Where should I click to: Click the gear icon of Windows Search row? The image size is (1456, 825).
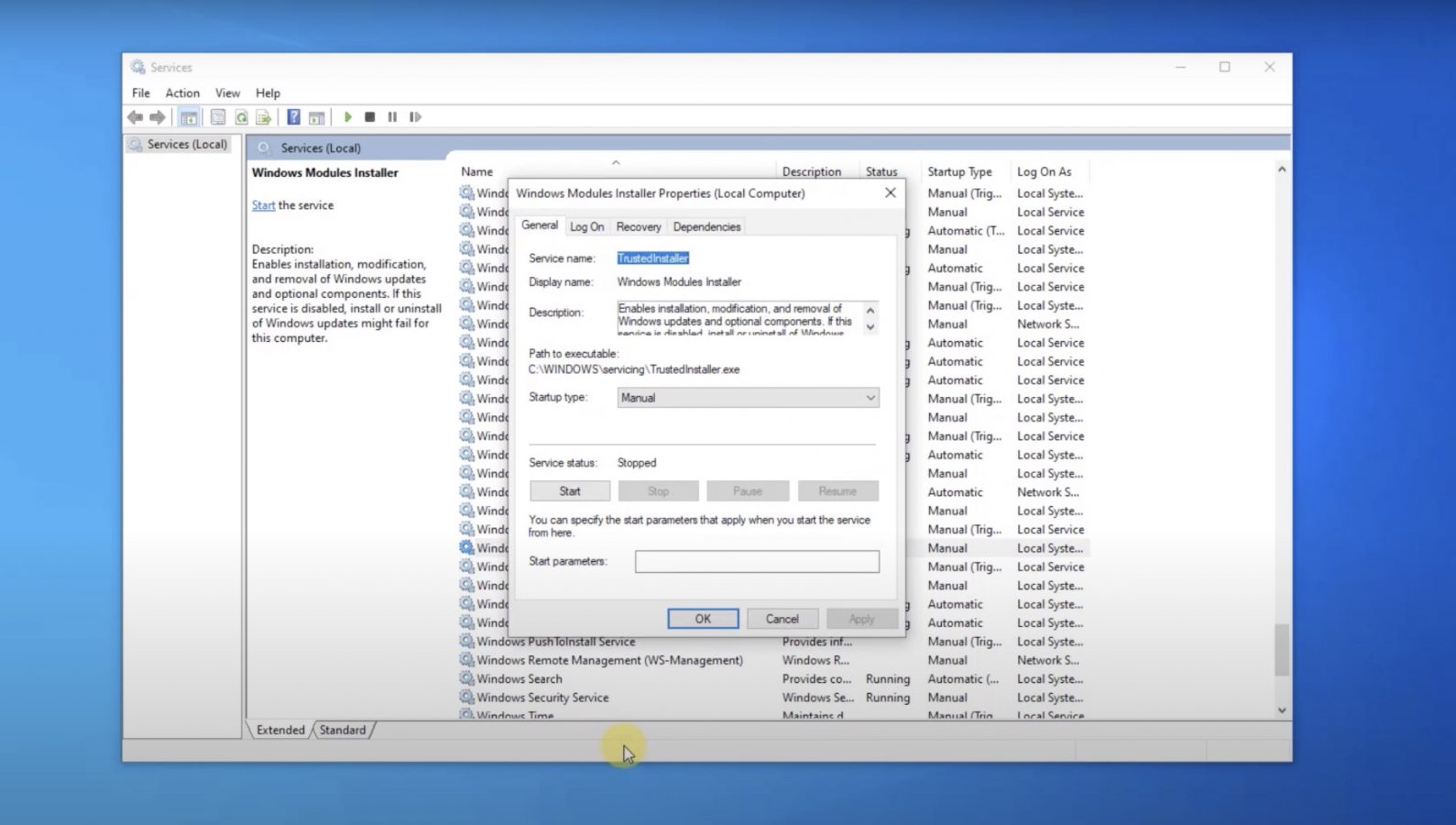coord(467,679)
